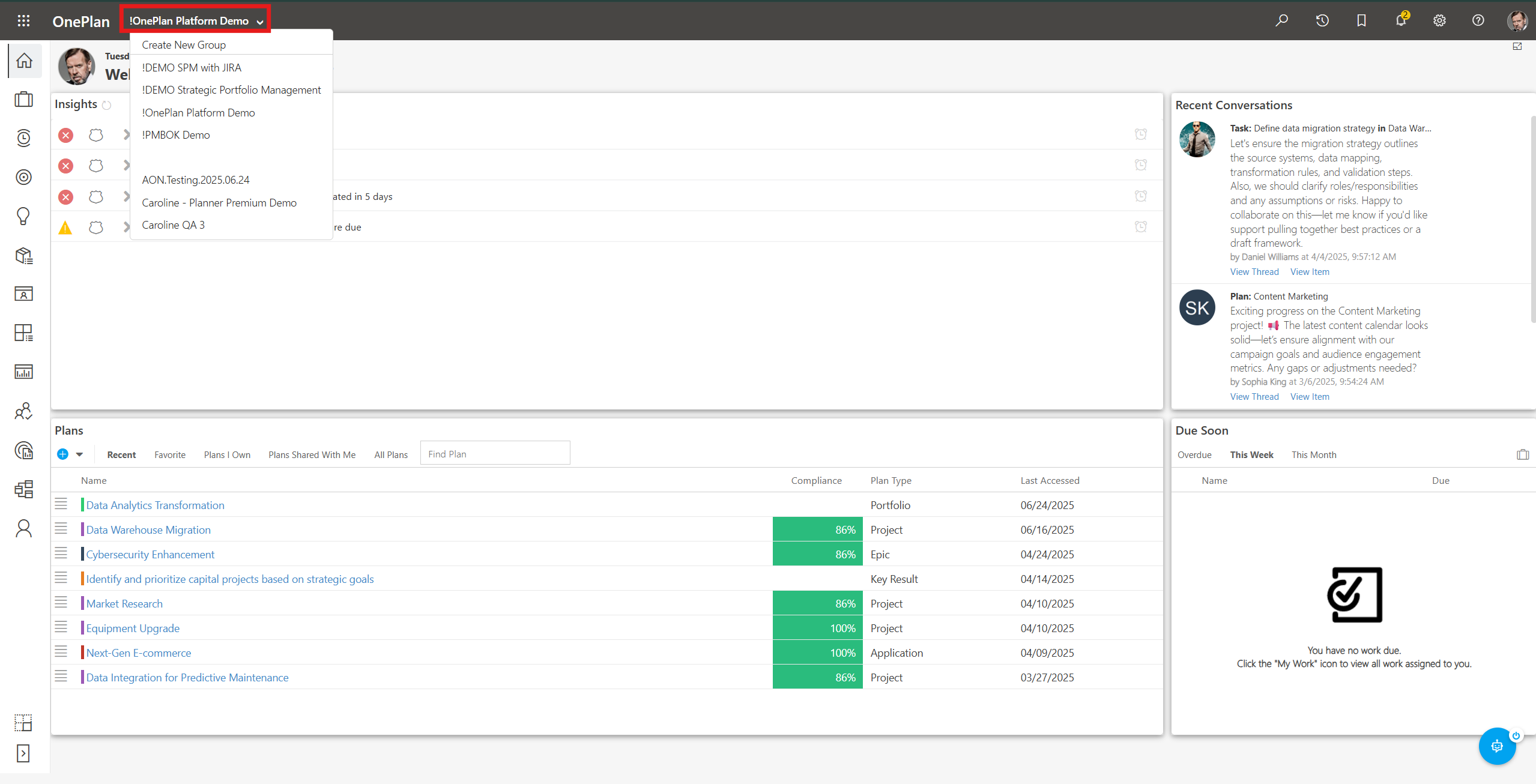Open the AI assistant chat bubble

(1497, 746)
